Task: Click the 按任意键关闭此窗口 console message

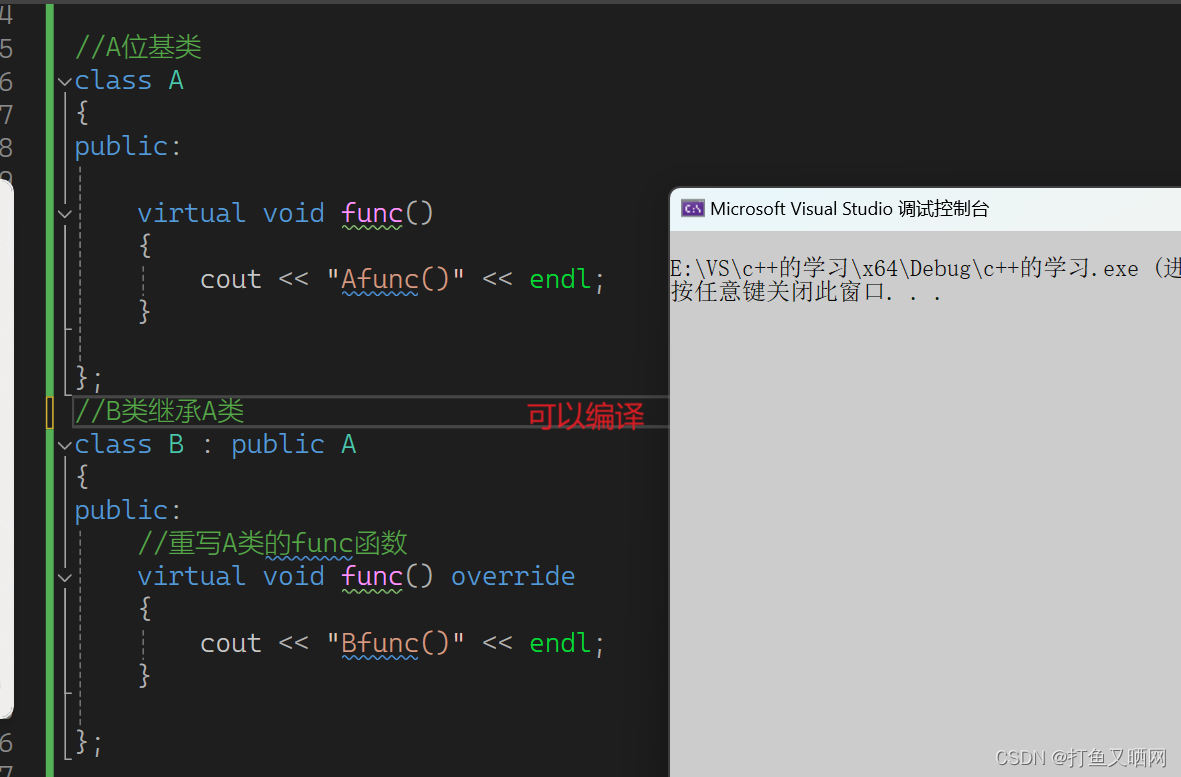Action: click(805, 293)
